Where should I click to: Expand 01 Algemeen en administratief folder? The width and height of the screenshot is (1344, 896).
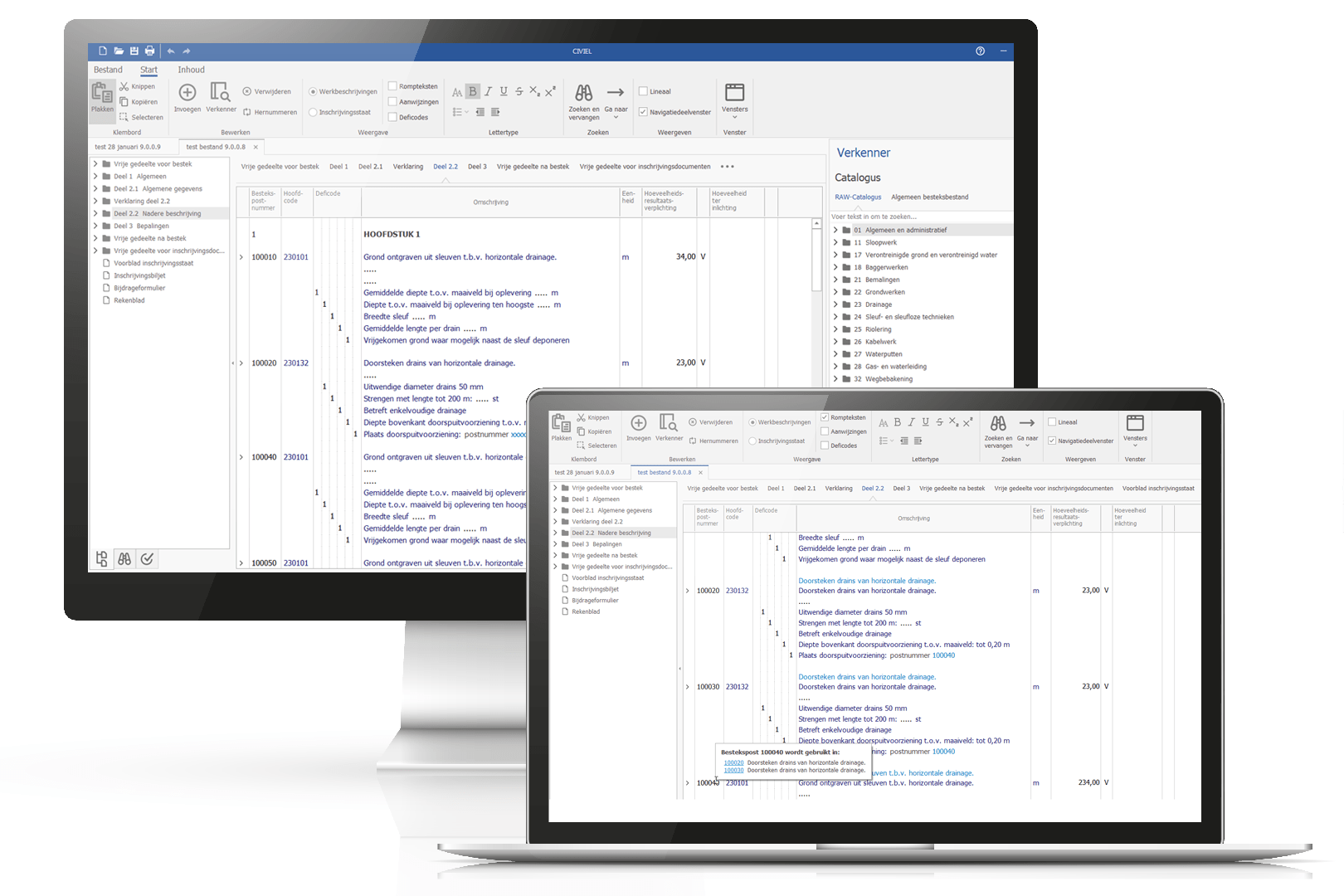pyautogui.click(x=835, y=230)
